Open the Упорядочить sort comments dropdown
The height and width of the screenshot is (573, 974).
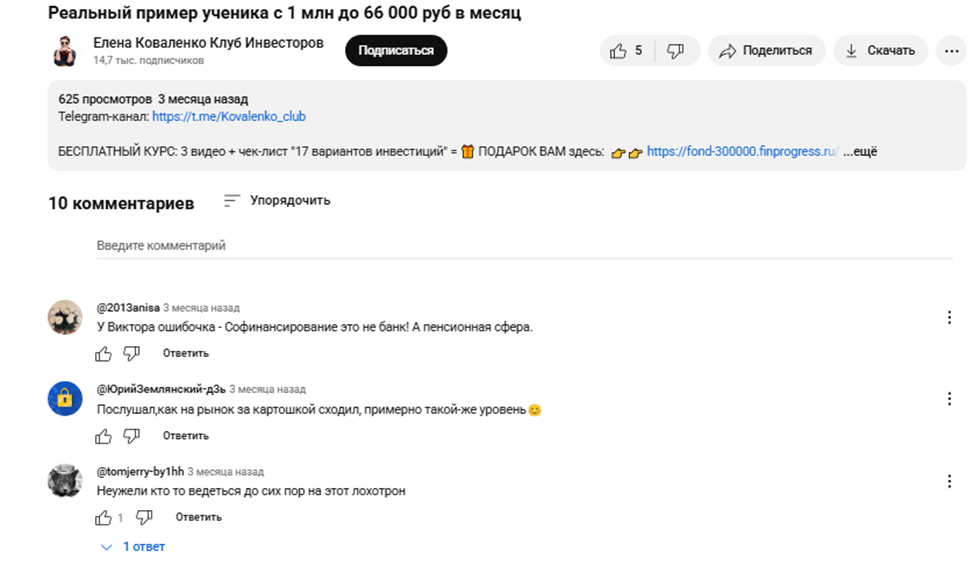pyautogui.click(x=277, y=201)
